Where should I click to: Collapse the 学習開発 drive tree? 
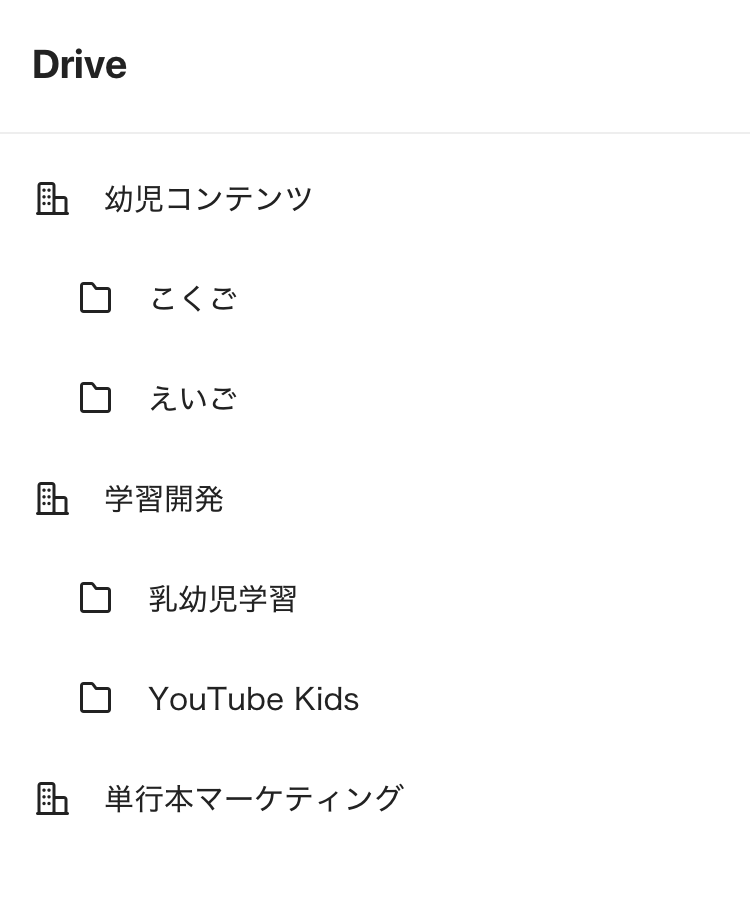coord(52,498)
